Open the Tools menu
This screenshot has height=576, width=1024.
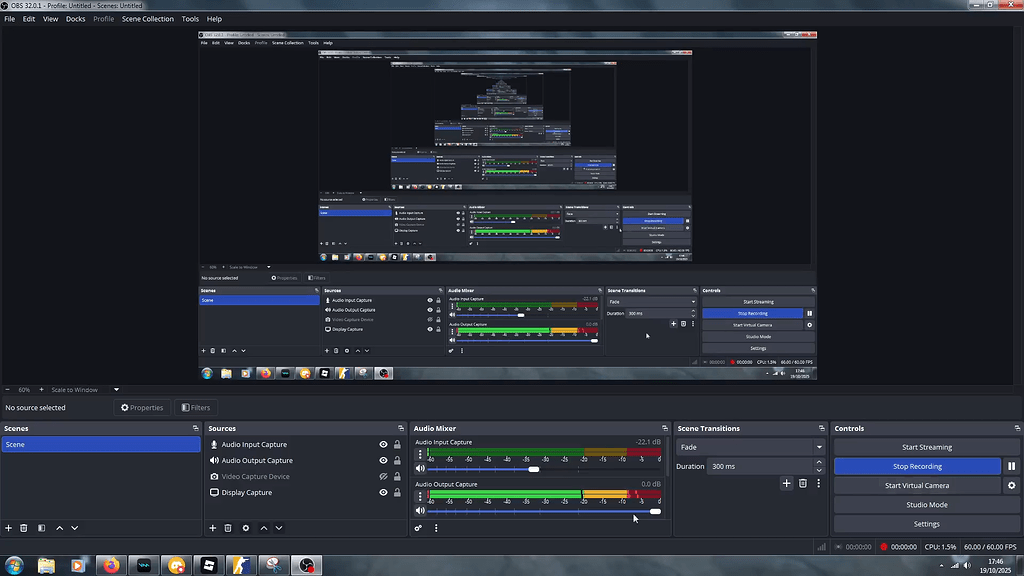[x=190, y=18]
